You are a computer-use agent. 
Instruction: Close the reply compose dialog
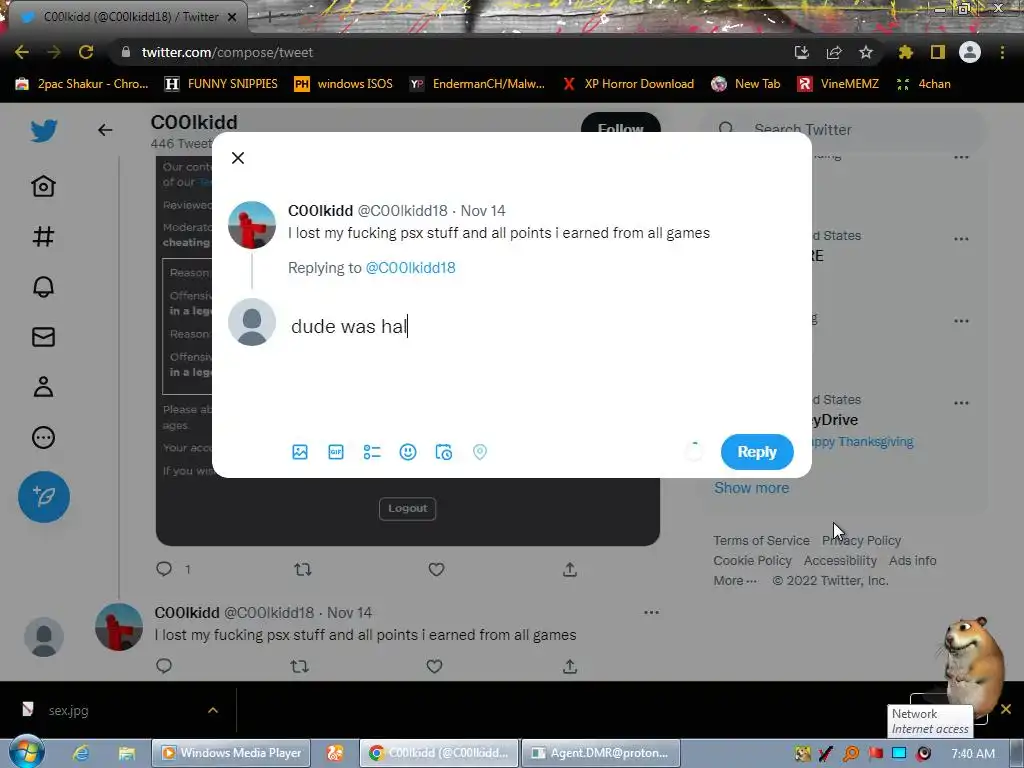coord(238,158)
